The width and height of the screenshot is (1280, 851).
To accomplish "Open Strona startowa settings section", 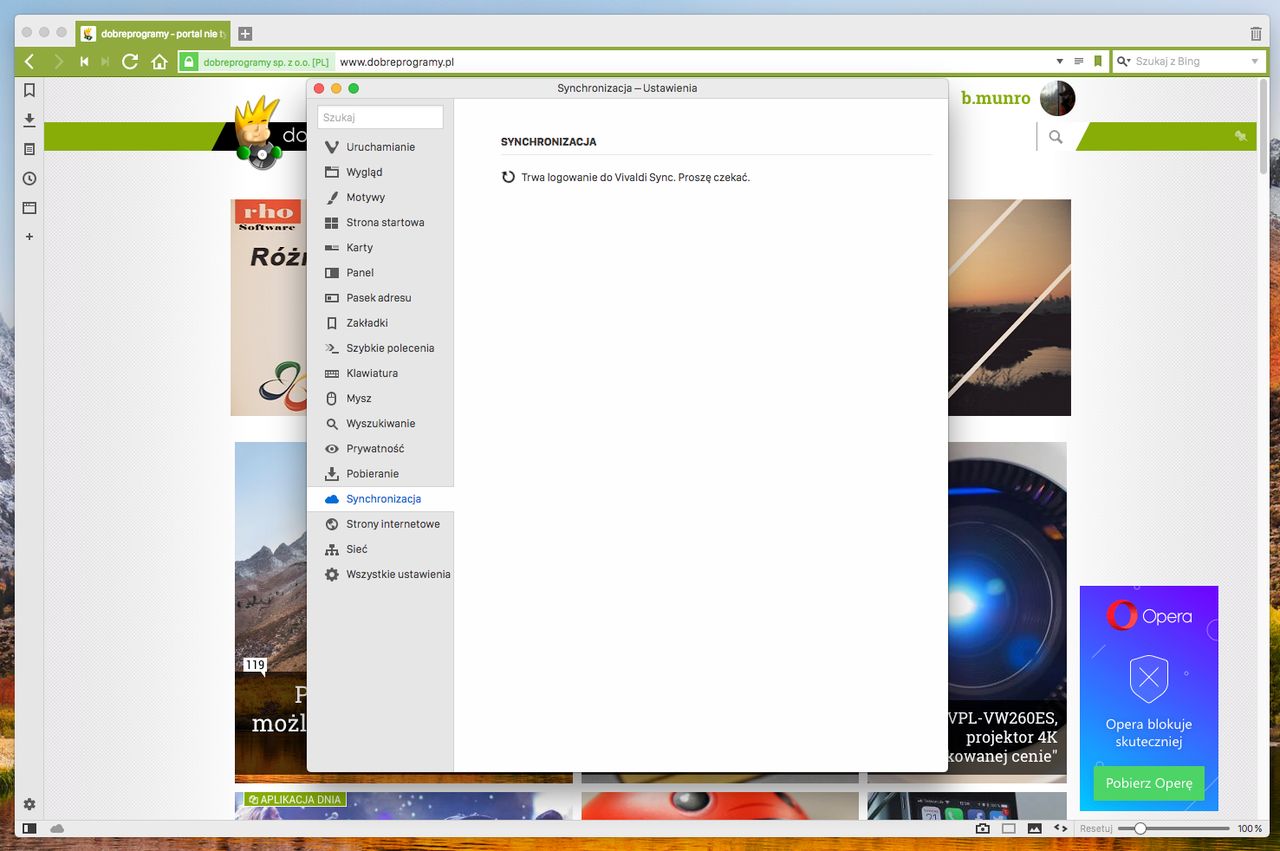I will click(x=380, y=222).
